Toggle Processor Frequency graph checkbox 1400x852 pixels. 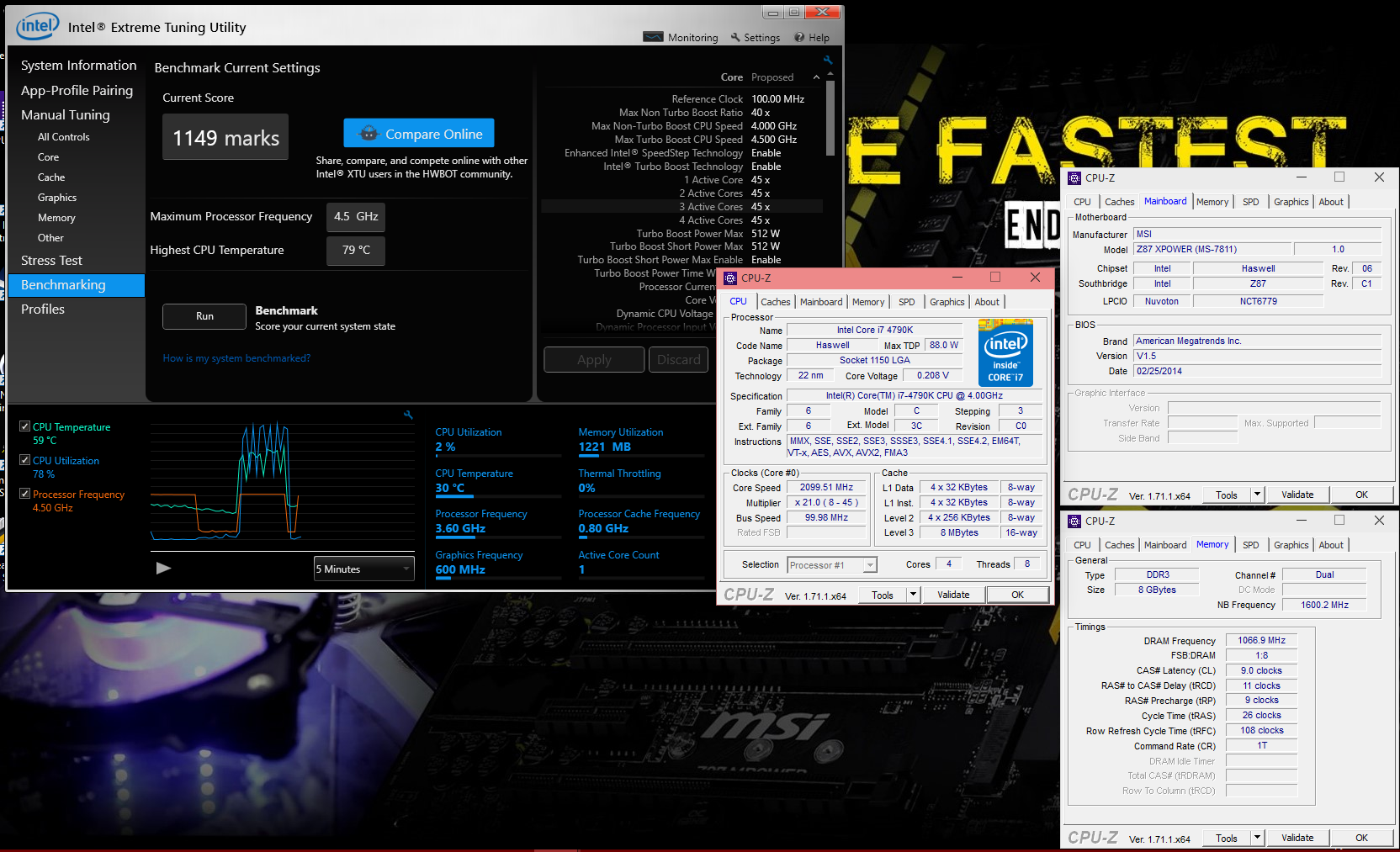24,494
